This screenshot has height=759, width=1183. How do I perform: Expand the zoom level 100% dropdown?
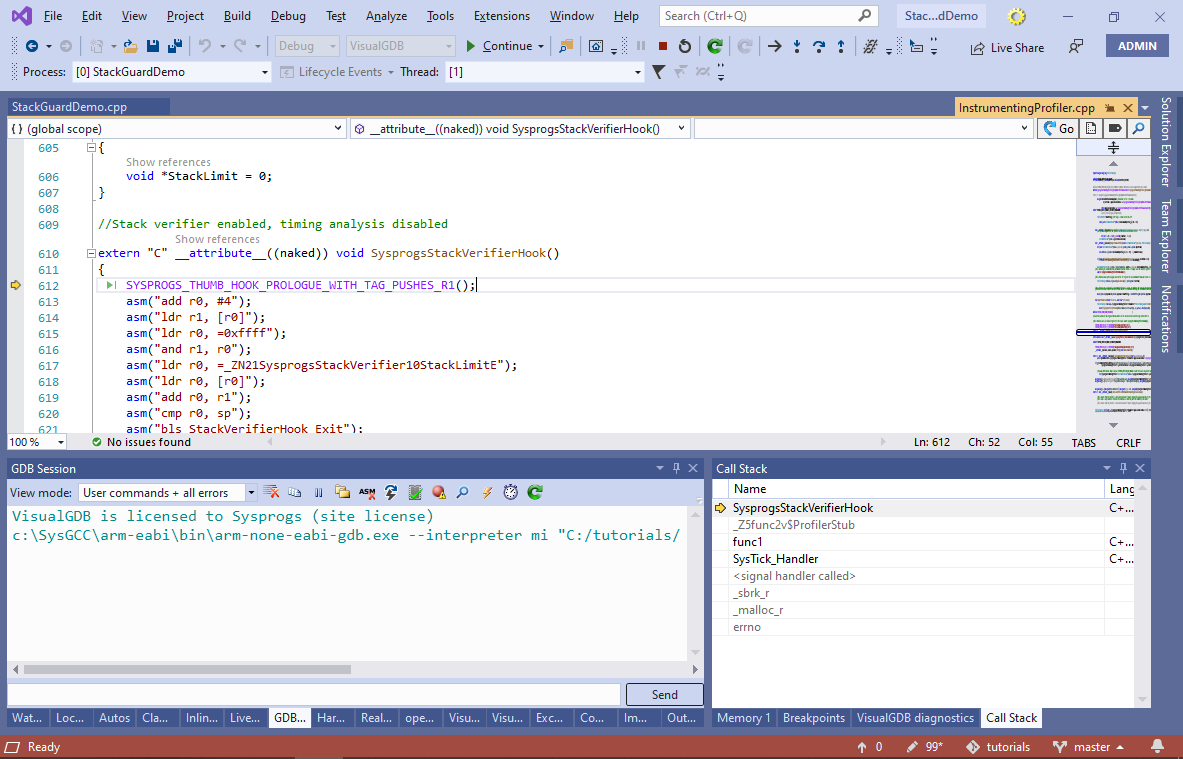(61, 442)
